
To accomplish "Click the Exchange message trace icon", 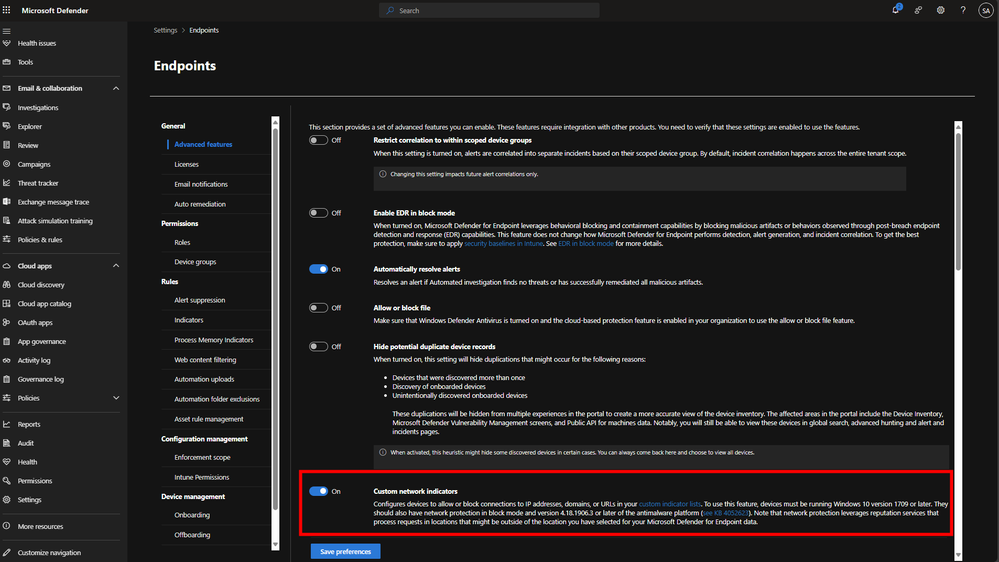I will pos(6,202).
